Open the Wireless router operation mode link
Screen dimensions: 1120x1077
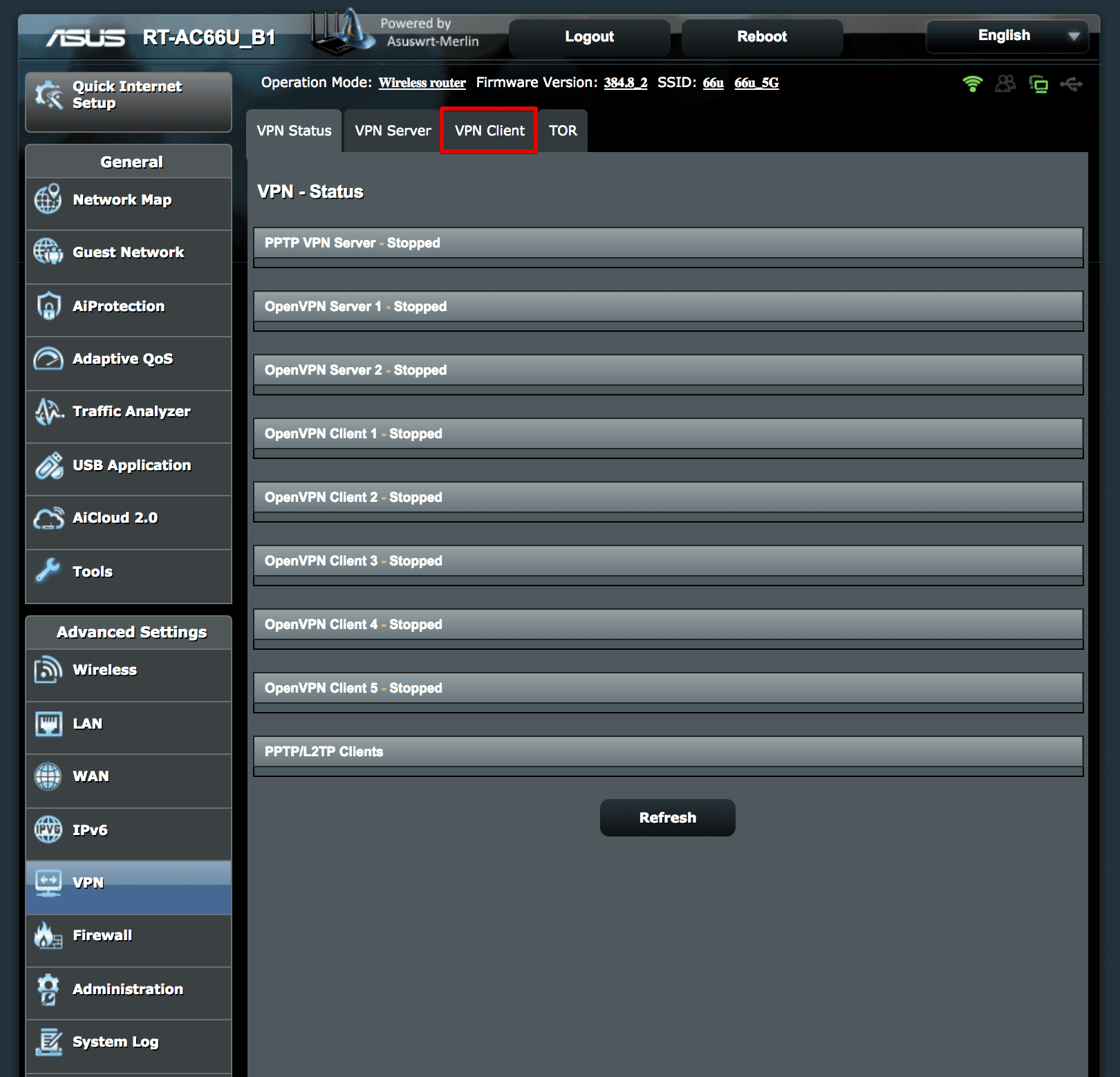pos(421,82)
